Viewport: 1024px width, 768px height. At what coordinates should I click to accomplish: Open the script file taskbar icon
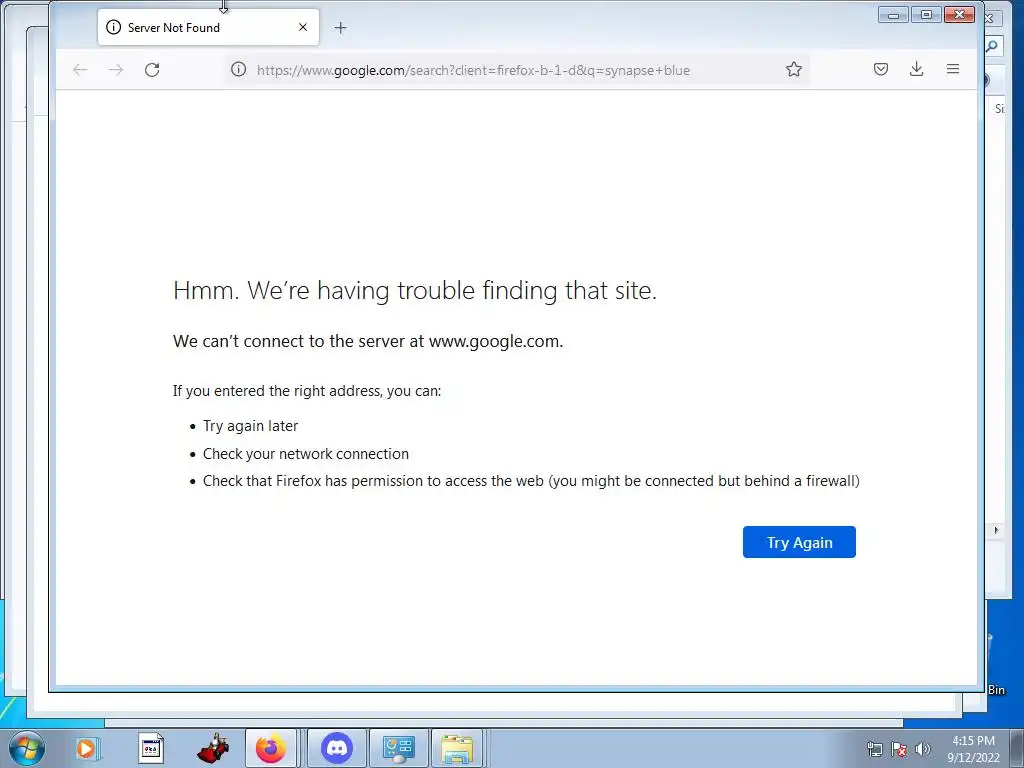pos(151,748)
